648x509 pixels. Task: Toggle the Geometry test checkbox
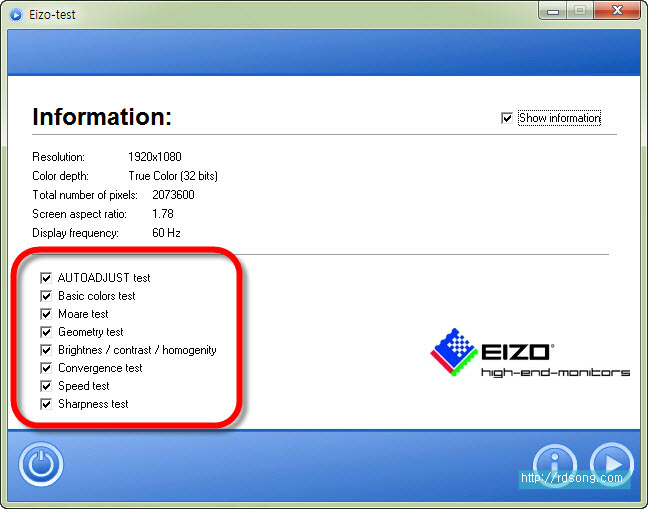(46, 332)
